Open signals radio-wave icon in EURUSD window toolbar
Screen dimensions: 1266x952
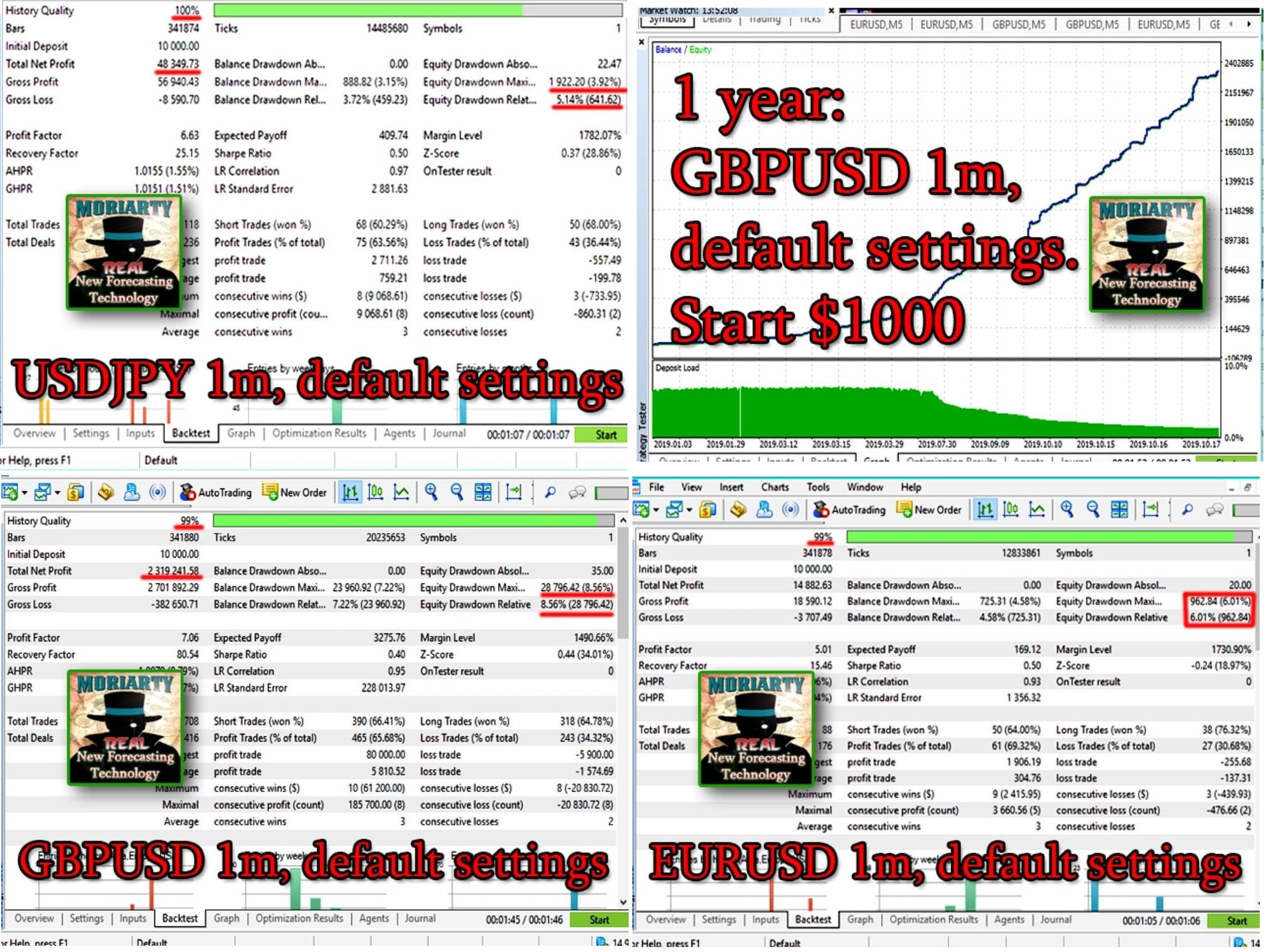tap(790, 510)
